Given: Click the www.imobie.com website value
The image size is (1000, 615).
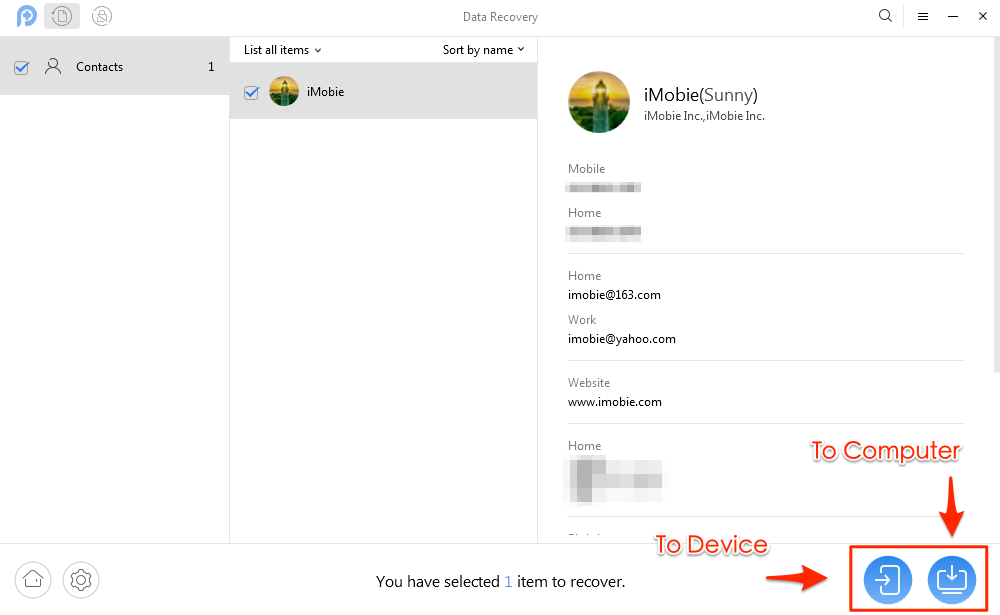Looking at the screenshot, I should point(614,402).
